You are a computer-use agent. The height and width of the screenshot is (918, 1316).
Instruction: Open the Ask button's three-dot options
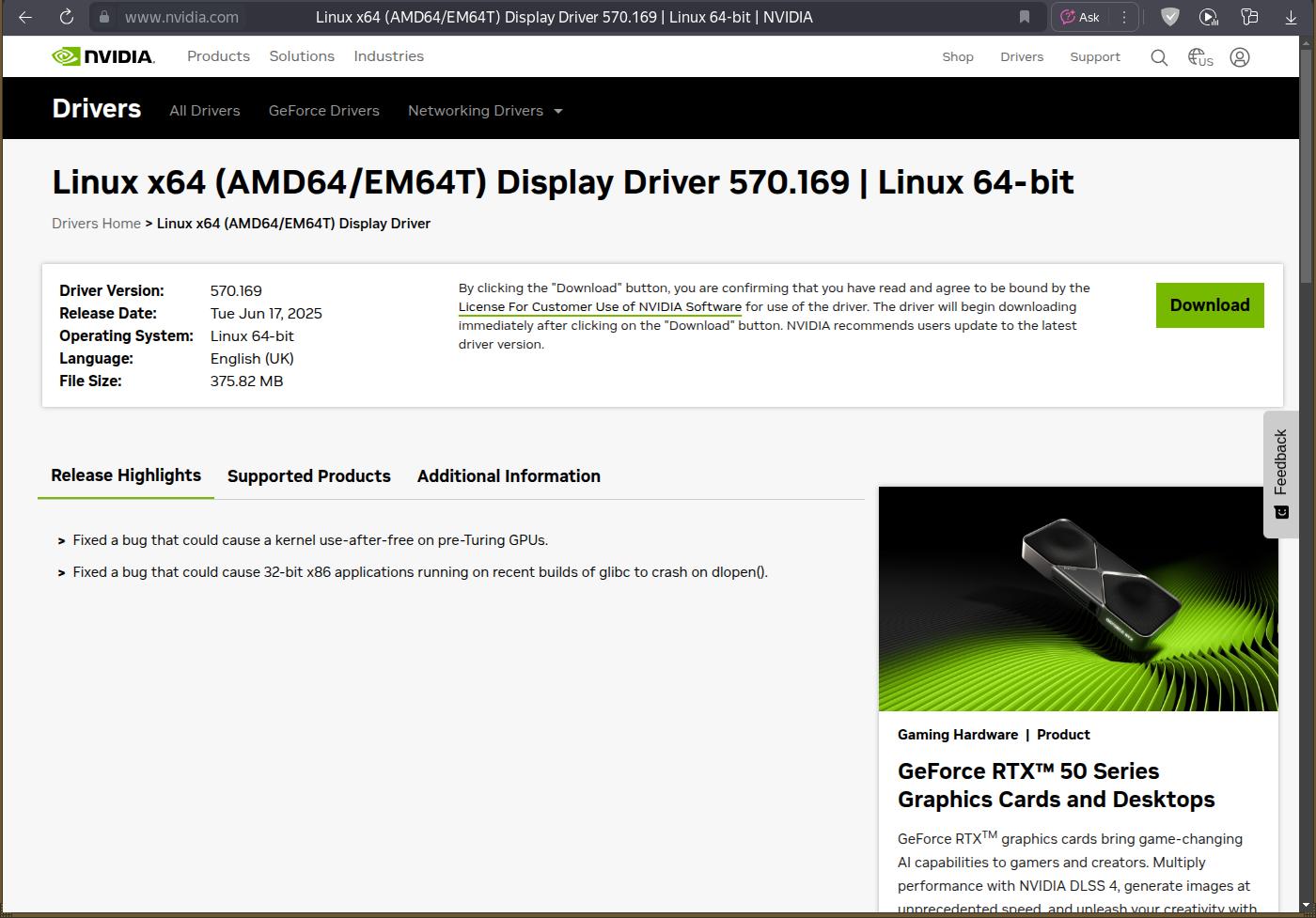tap(1123, 17)
